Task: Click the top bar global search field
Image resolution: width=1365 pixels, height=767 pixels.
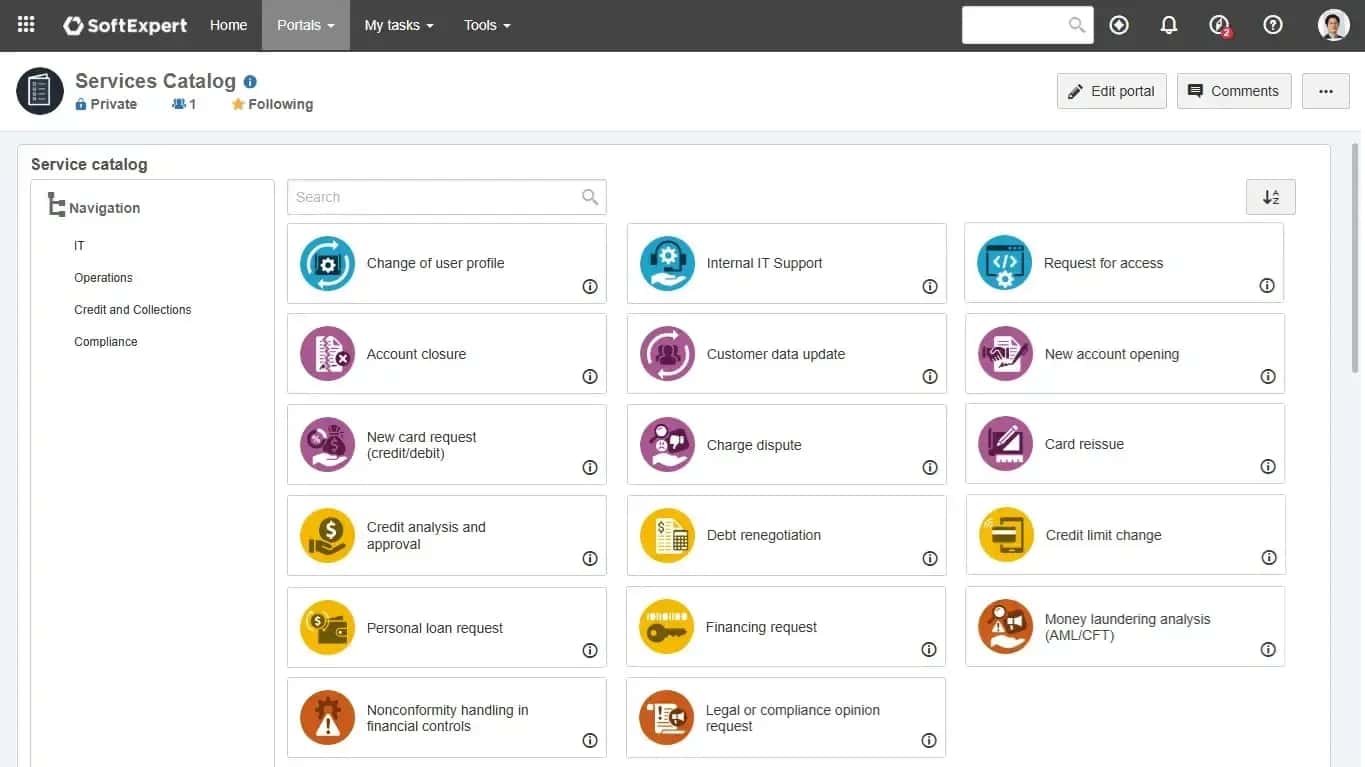Action: [x=1028, y=25]
